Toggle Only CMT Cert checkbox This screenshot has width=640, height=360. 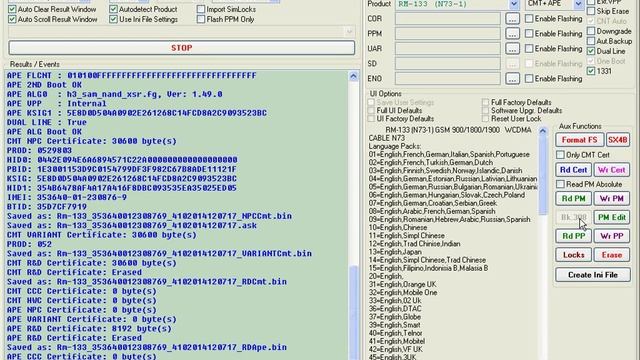coord(560,155)
